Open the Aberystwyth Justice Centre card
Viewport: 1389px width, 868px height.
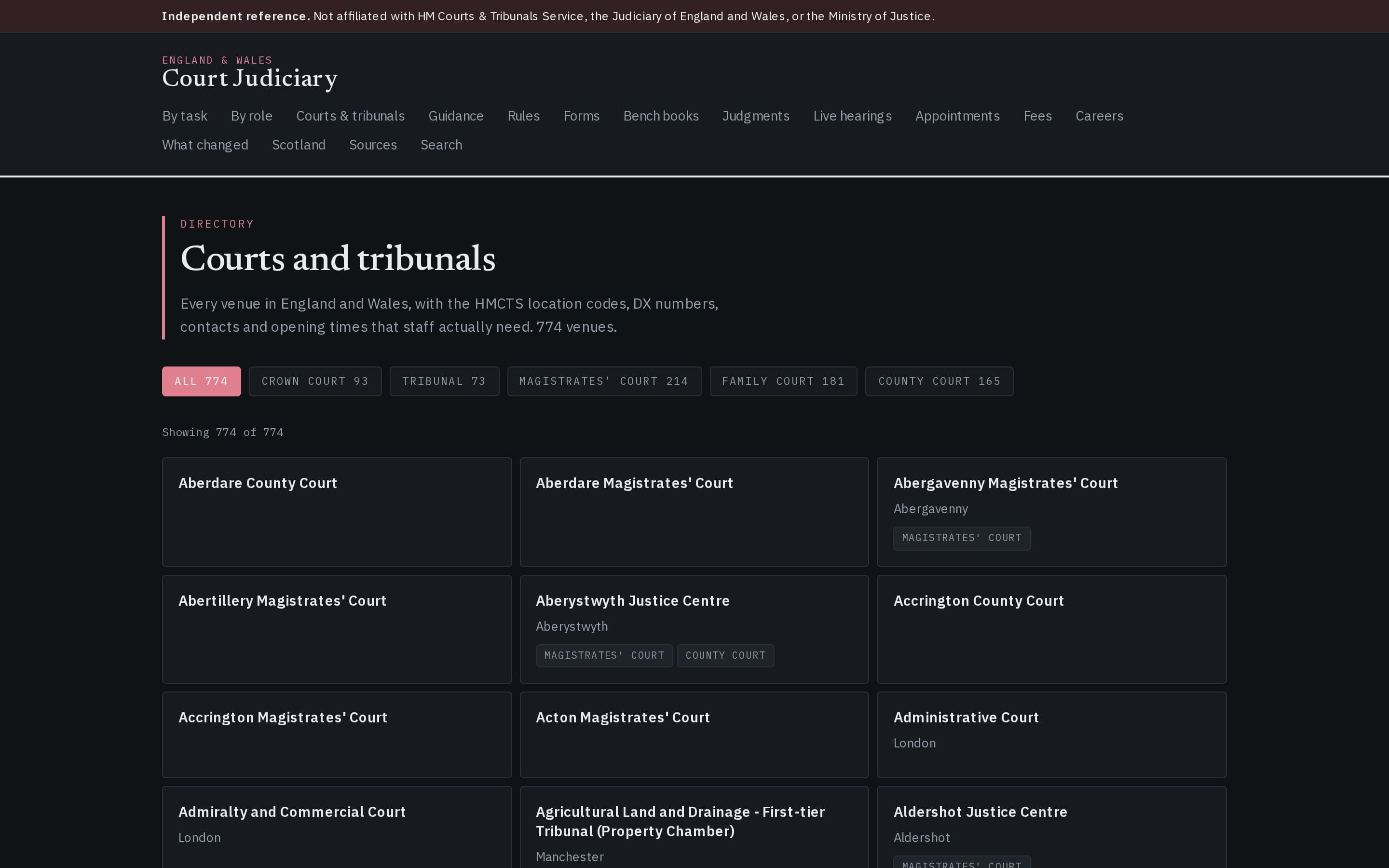coord(694,629)
